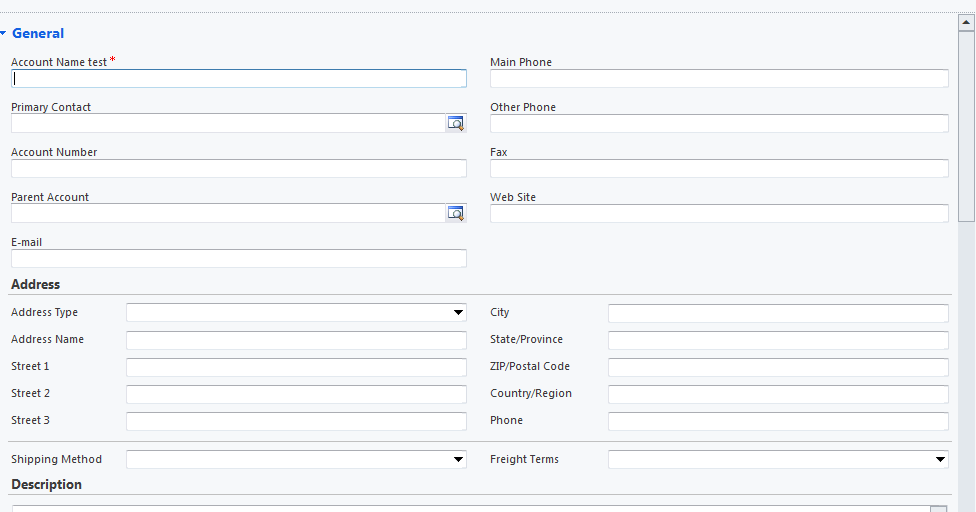Select the Other Phone input box
This screenshot has width=976, height=512.
719,123
